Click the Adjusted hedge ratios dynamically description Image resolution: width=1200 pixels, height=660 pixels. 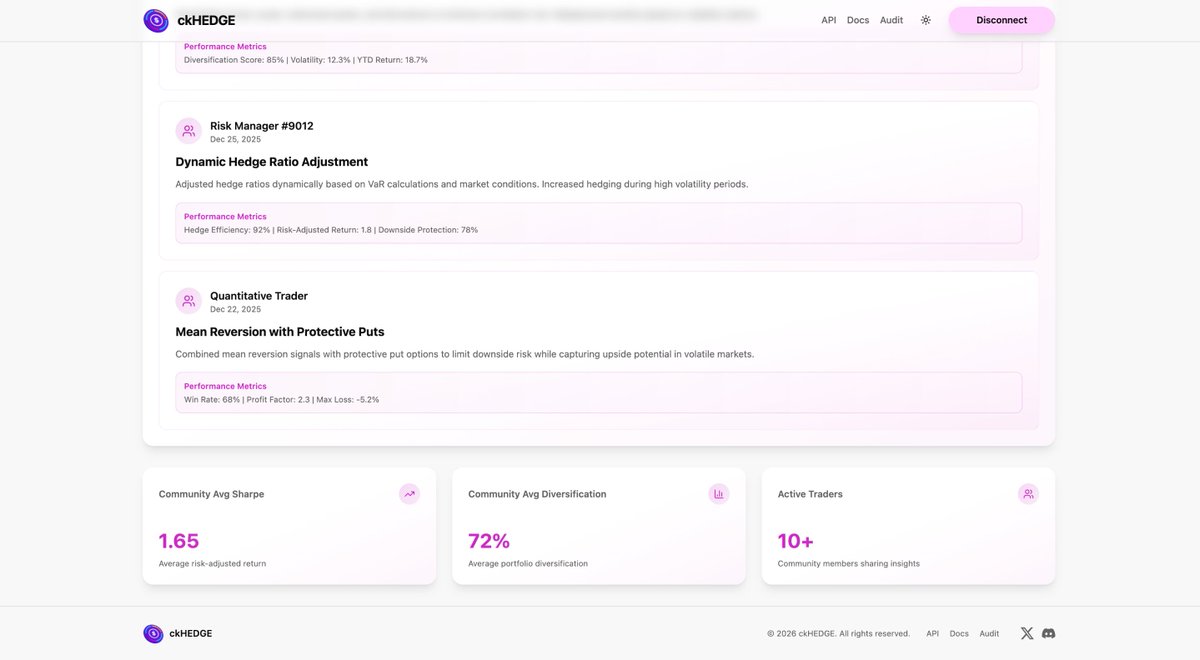(x=462, y=184)
